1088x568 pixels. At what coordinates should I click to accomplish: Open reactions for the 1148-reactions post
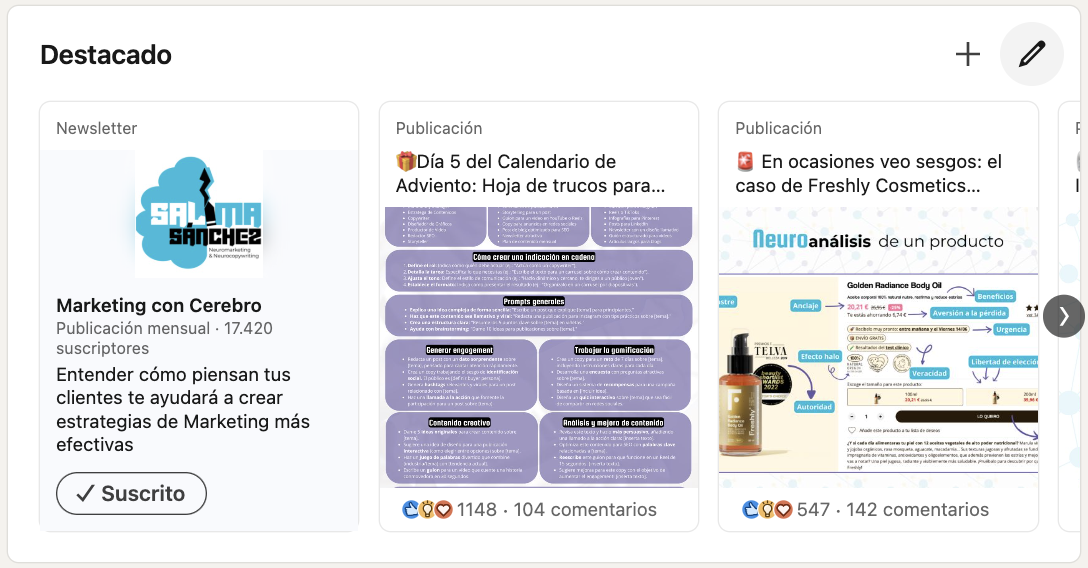coord(449,510)
